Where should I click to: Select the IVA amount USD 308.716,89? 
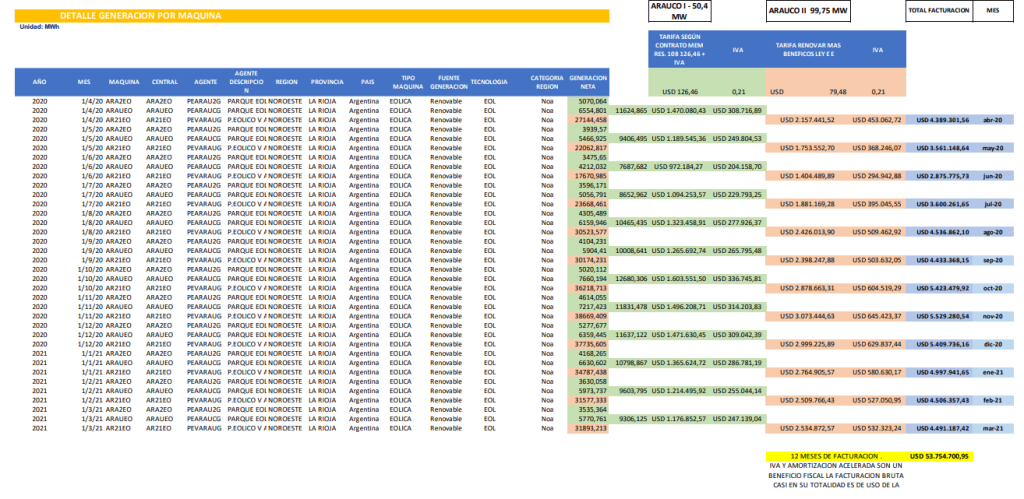click(737, 110)
